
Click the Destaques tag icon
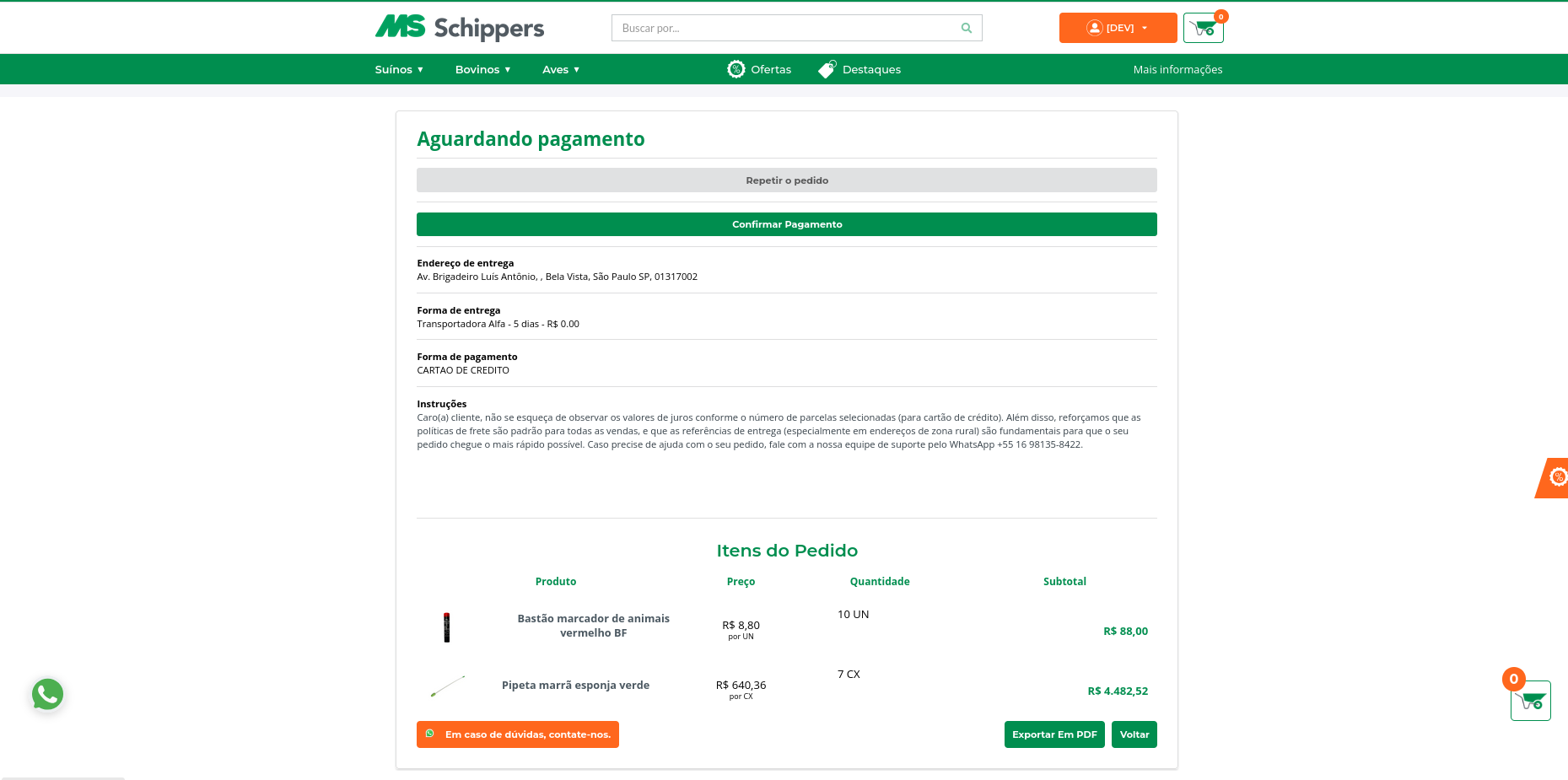[x=827, y=69]
